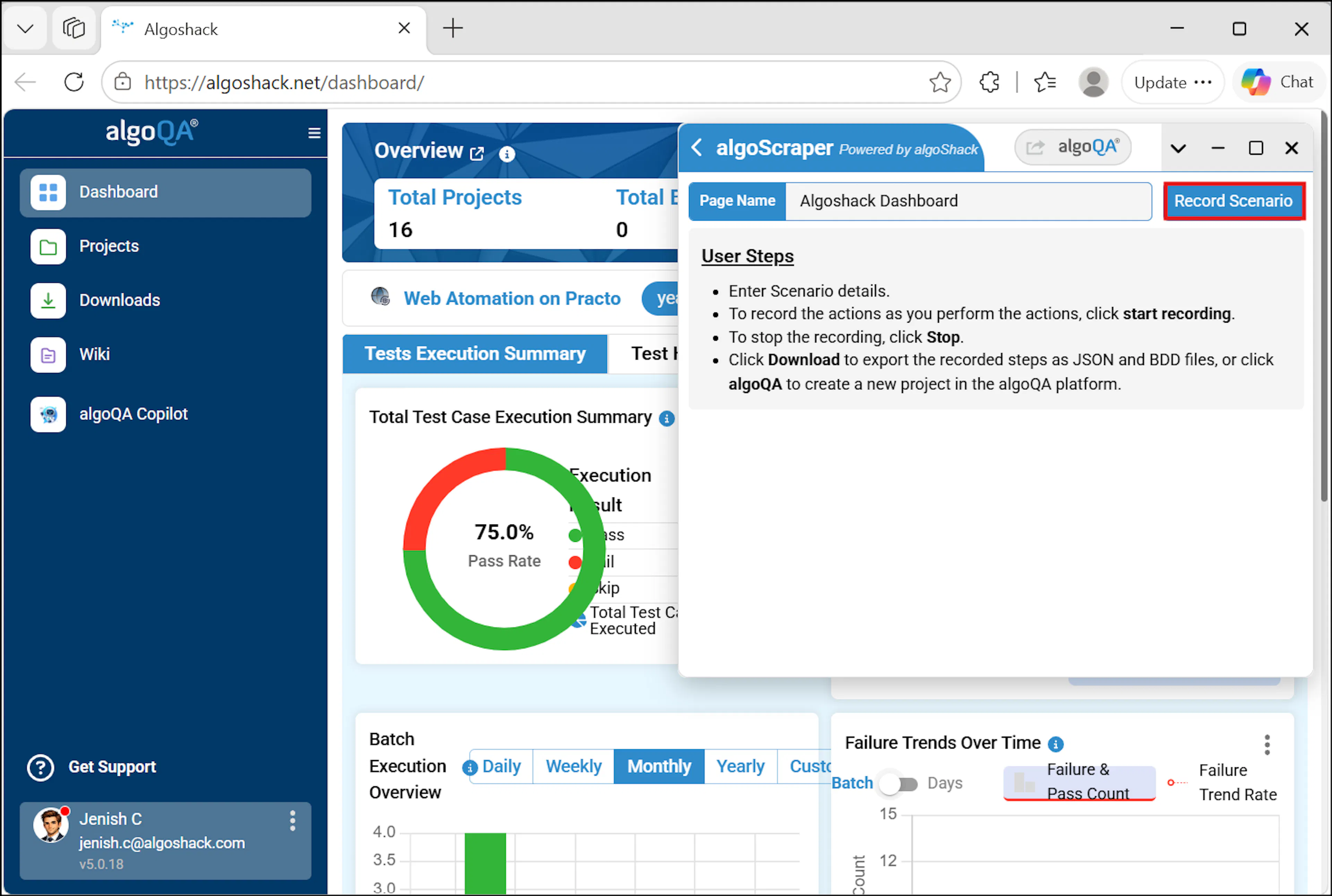Open the Dashboard sidebar item

pyautogui.click(x=165, y=192)
